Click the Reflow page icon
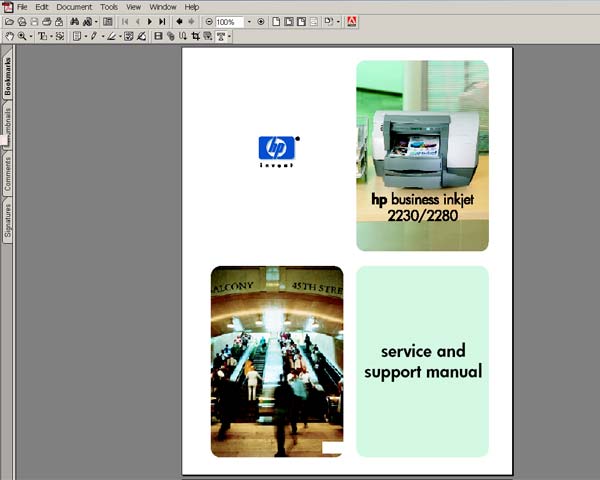The image size is (600, 480). (x=314, y=22)
